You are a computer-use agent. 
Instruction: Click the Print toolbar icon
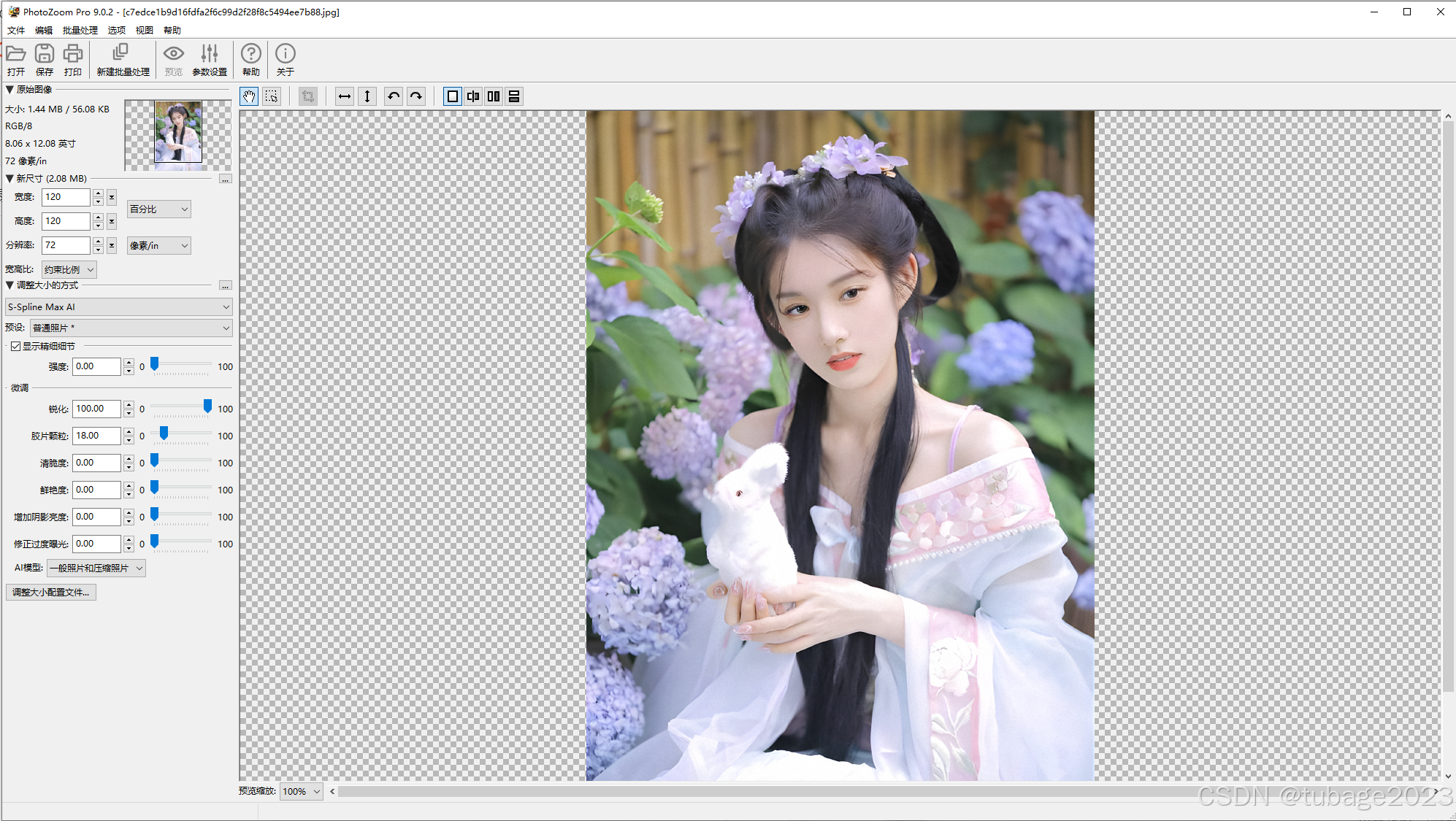(73, 53)
